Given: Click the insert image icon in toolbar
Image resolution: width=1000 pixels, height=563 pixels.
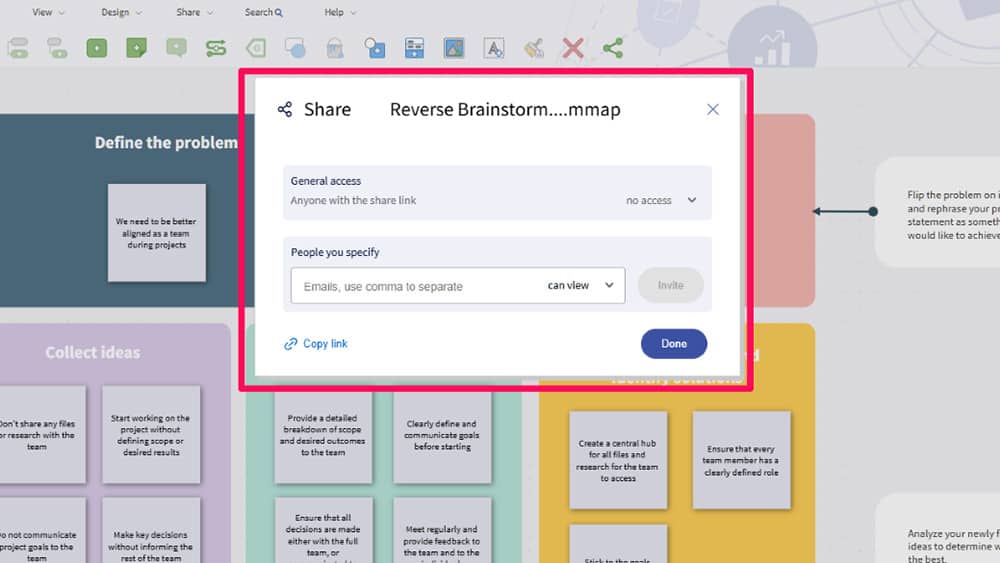Looking at the screenshot, I should (x=454, y=48).
